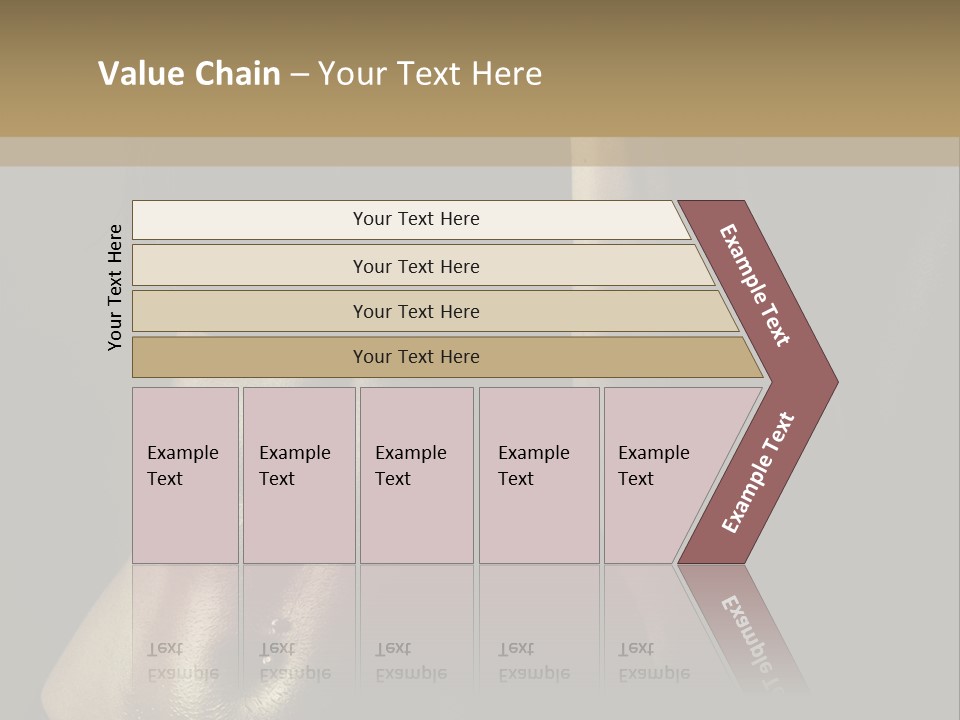This screenshot has height=720, width=960.
Task: Select the vertical 'Your Text Here' side label
Action: [115, 287]
